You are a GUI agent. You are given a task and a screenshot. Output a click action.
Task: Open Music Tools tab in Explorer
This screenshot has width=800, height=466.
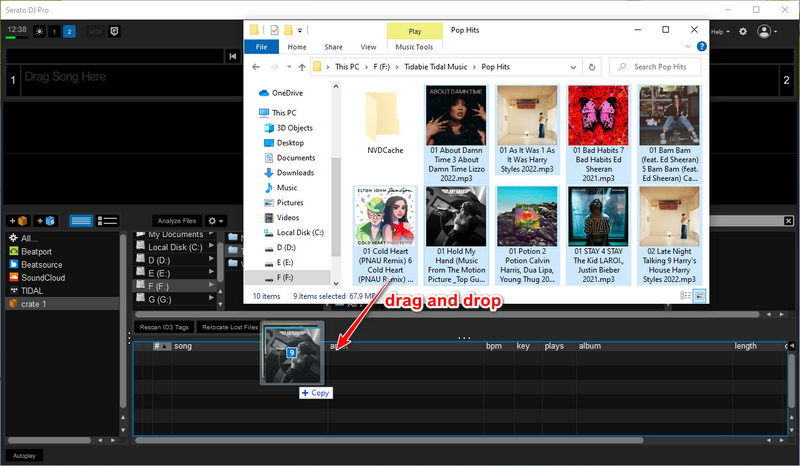click(414, 47)
